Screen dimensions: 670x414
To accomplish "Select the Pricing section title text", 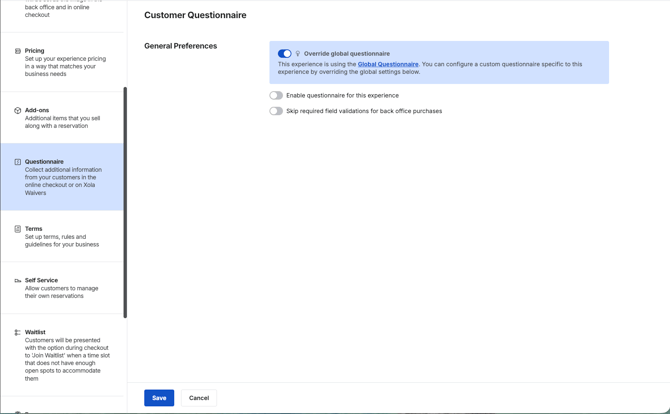I will [34, 51].
